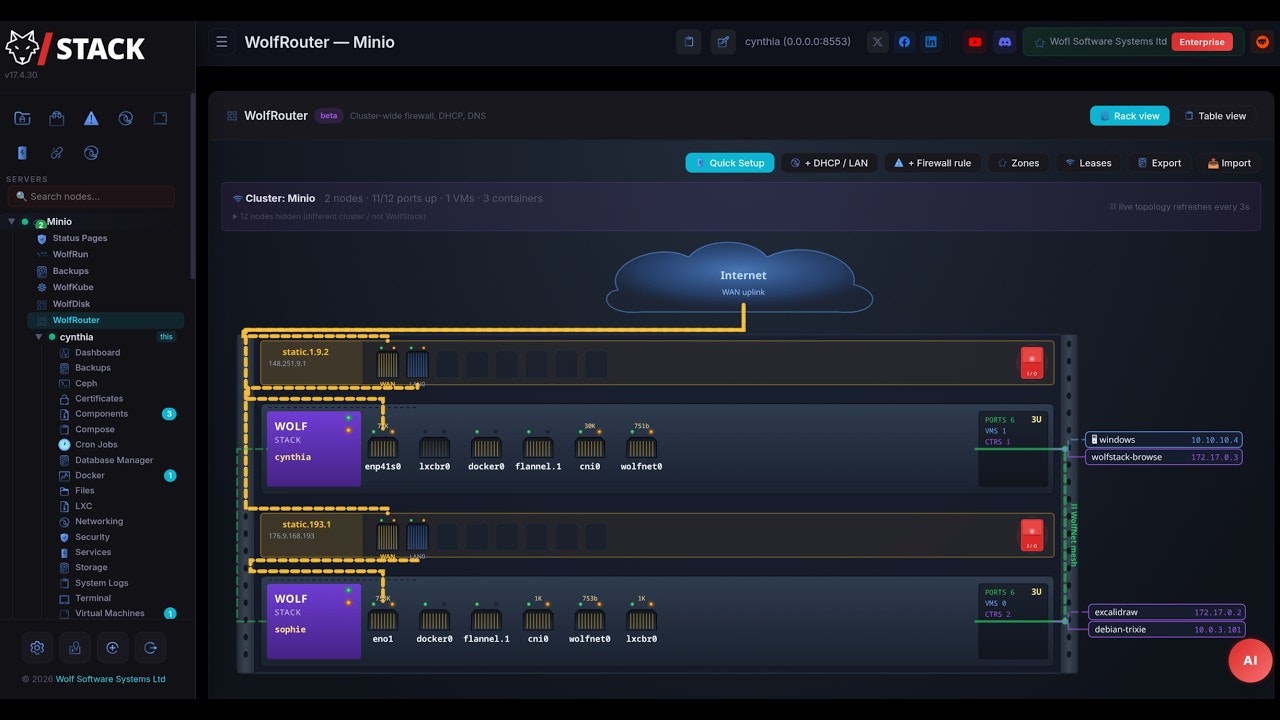The image size is (1280, 720).
Task: Click the Export button
Action: click(x=1159, y=163)
